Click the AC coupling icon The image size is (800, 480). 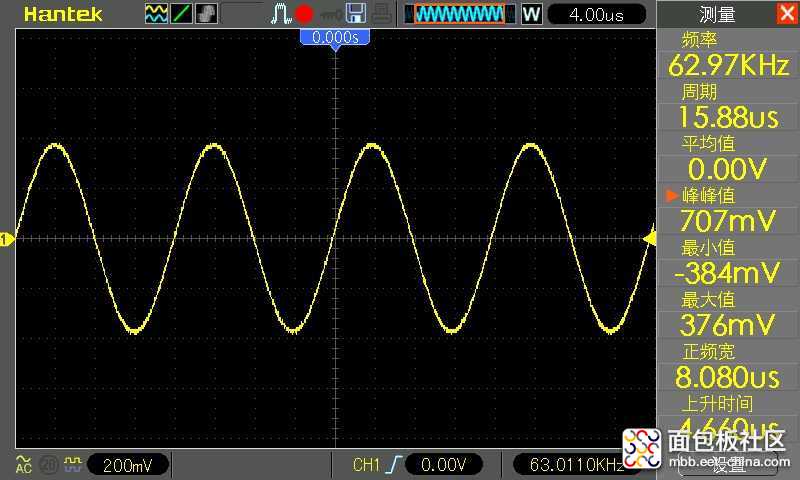23,464
